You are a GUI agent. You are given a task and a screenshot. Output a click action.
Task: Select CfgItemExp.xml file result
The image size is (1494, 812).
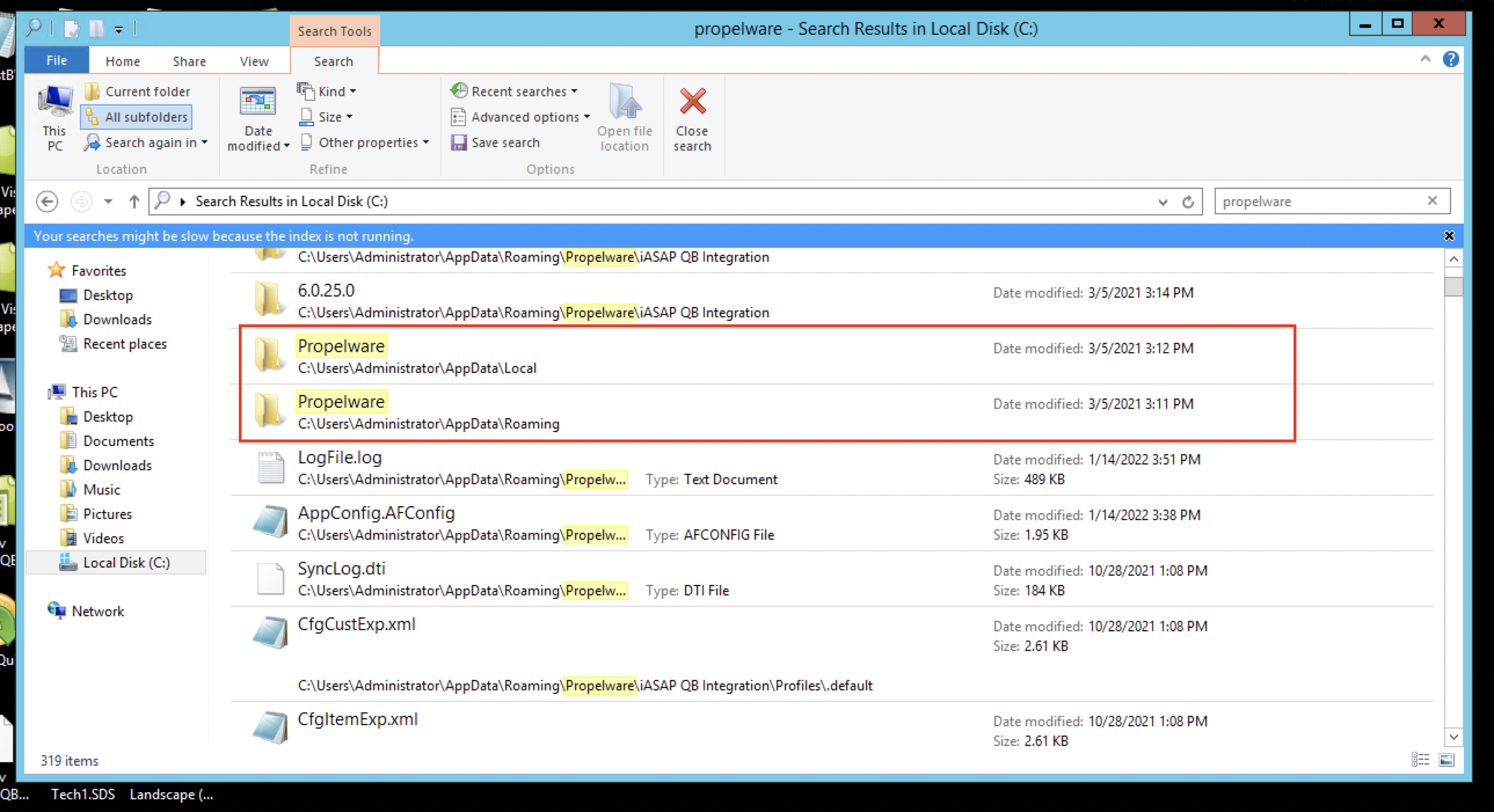click(832, 725)
